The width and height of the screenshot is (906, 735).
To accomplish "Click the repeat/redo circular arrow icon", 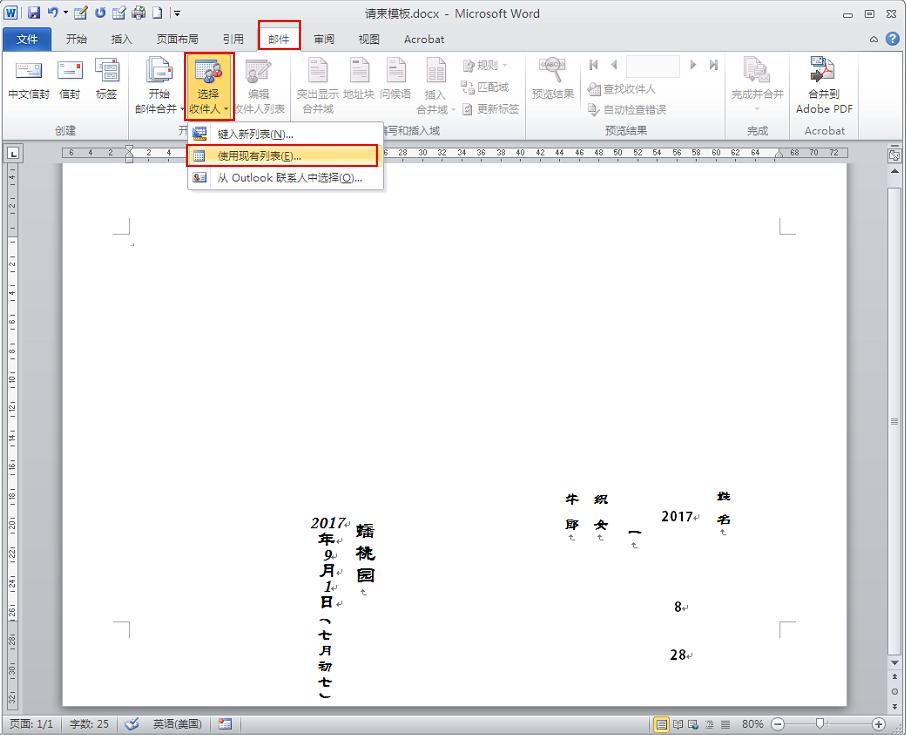I will click(x=101, y=13).
